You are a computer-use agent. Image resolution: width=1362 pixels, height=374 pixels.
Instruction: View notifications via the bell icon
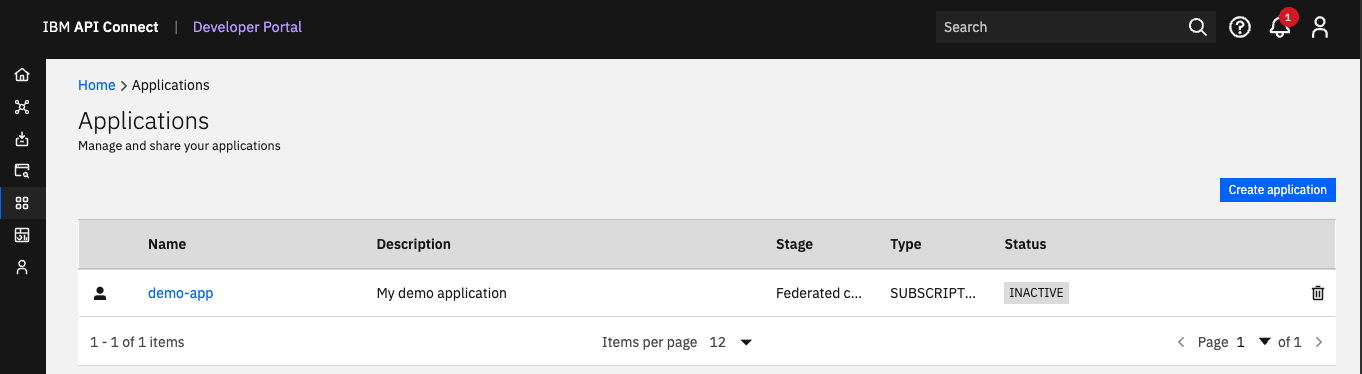[1280, 27]
